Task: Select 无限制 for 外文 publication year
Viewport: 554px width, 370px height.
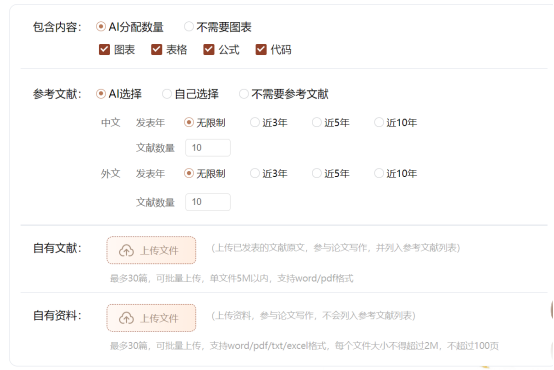Action: tap(189, 173)
